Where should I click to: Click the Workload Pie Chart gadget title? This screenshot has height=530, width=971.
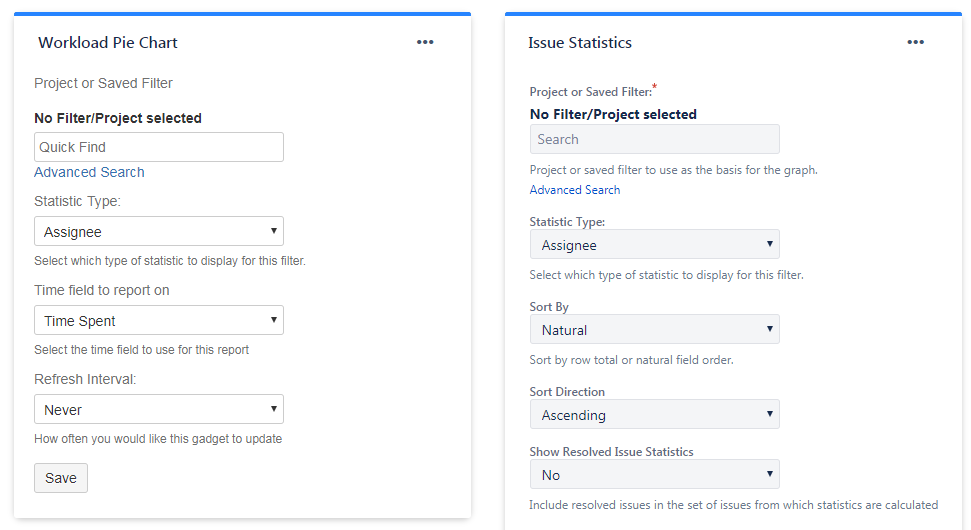click(108, 43)
